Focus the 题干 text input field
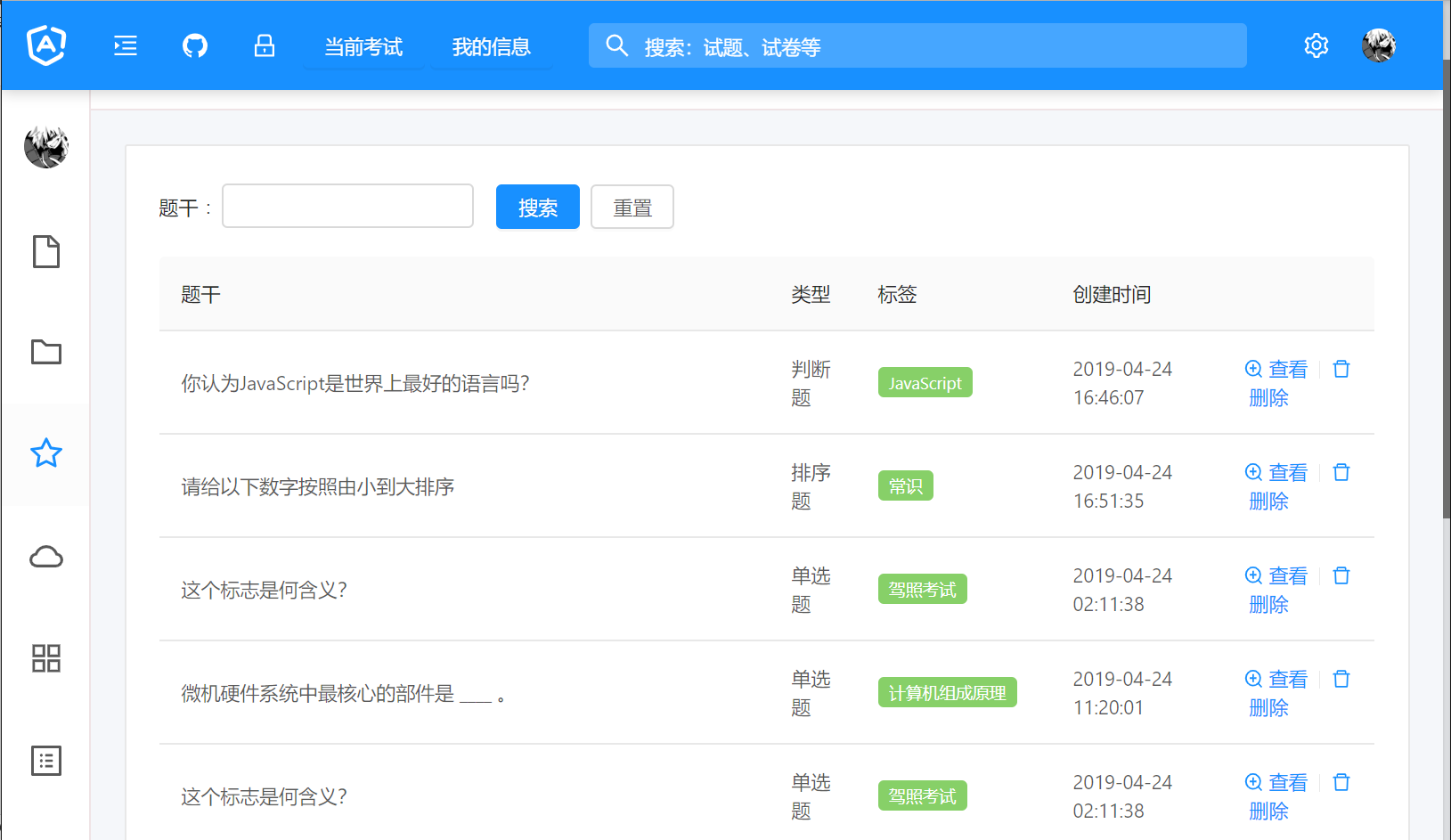 (x=347, y=207)
